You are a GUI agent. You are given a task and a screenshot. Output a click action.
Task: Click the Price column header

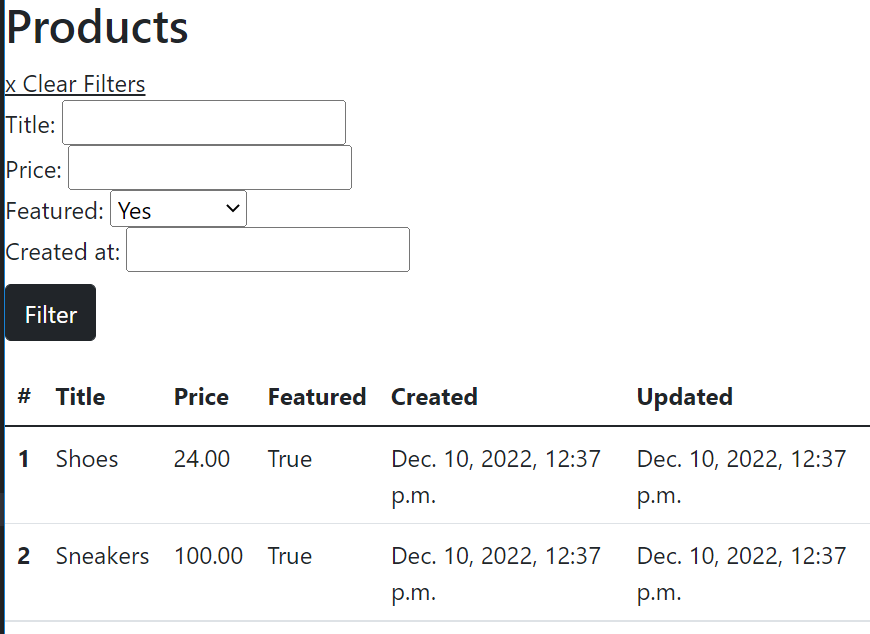(x=201, y=397)
